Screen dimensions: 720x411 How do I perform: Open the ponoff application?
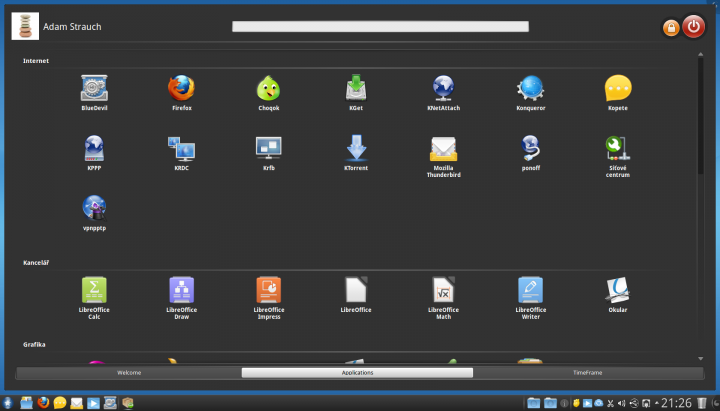(x=530, y=152)
